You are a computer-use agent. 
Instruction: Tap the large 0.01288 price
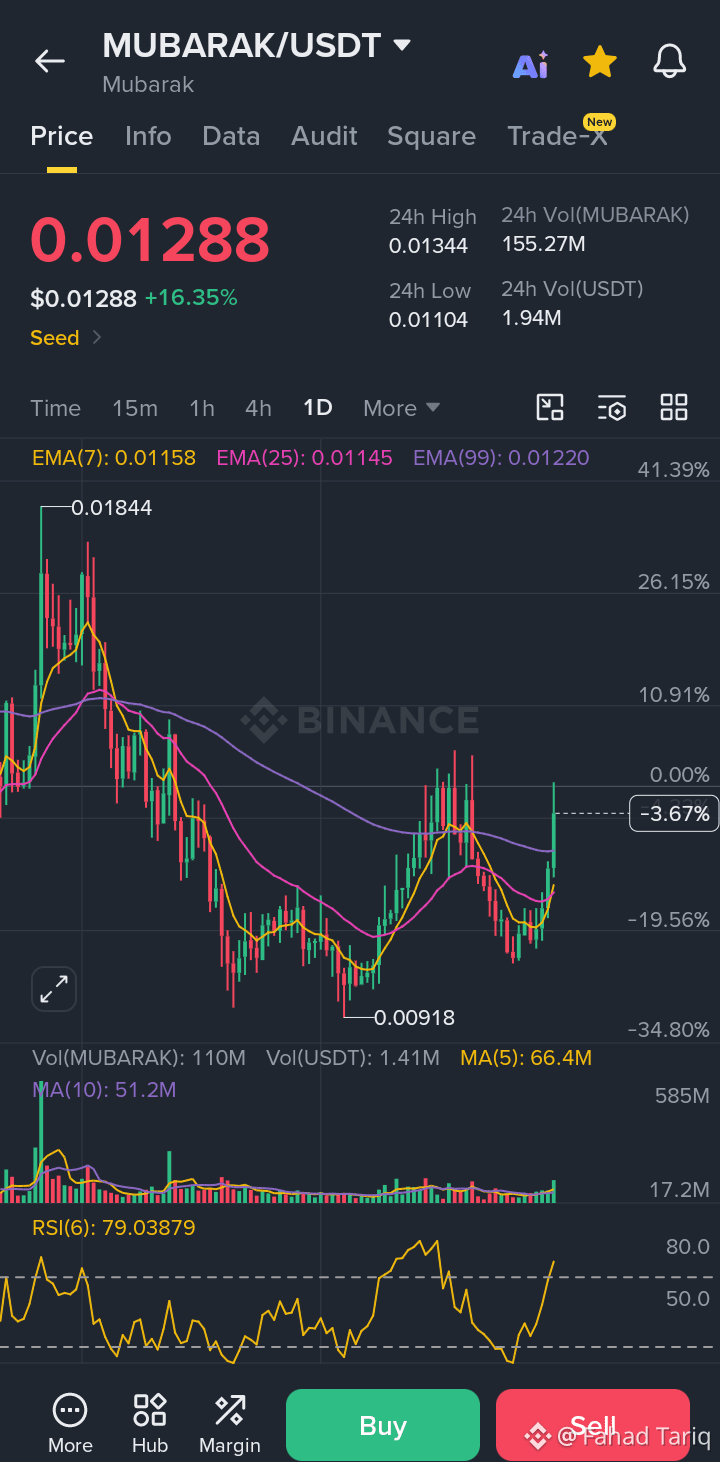150,239
